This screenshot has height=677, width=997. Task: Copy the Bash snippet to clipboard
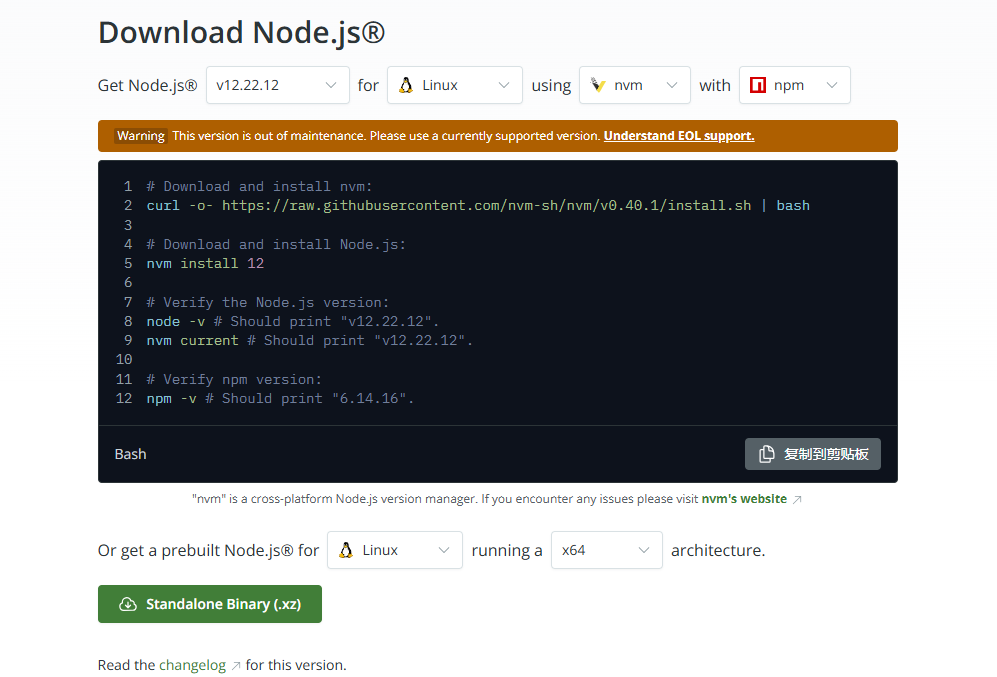pyautogui.click(x=813, y=454)
